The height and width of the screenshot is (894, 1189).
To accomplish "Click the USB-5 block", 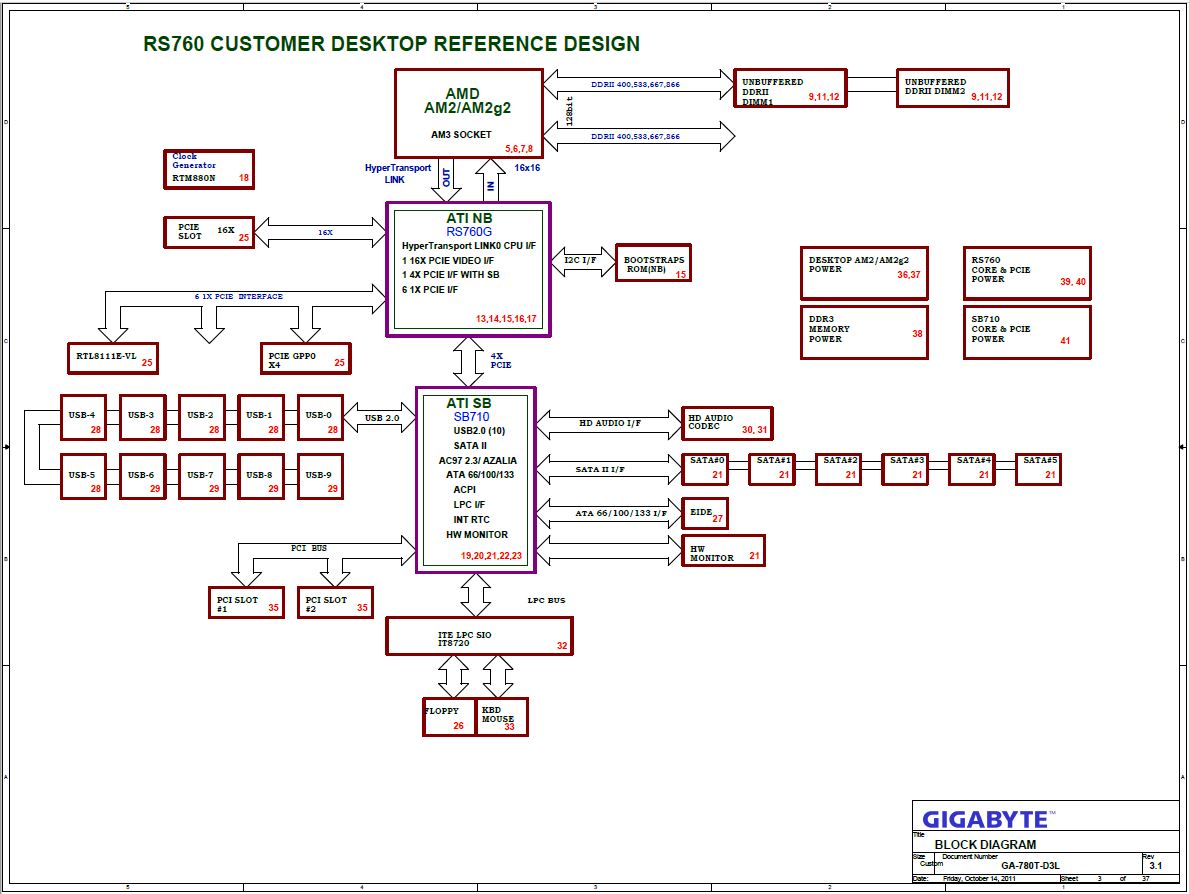I will [x=83, y=476].
